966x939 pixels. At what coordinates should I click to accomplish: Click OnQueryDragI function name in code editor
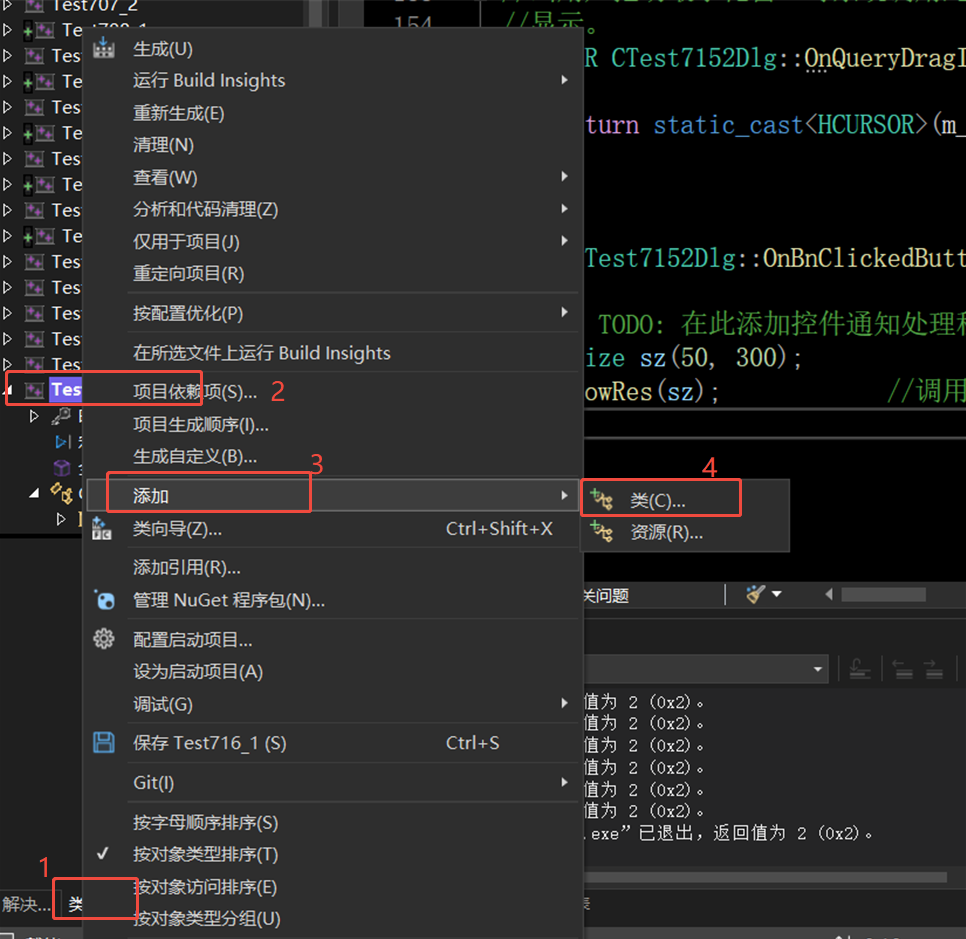click(885, 59)
